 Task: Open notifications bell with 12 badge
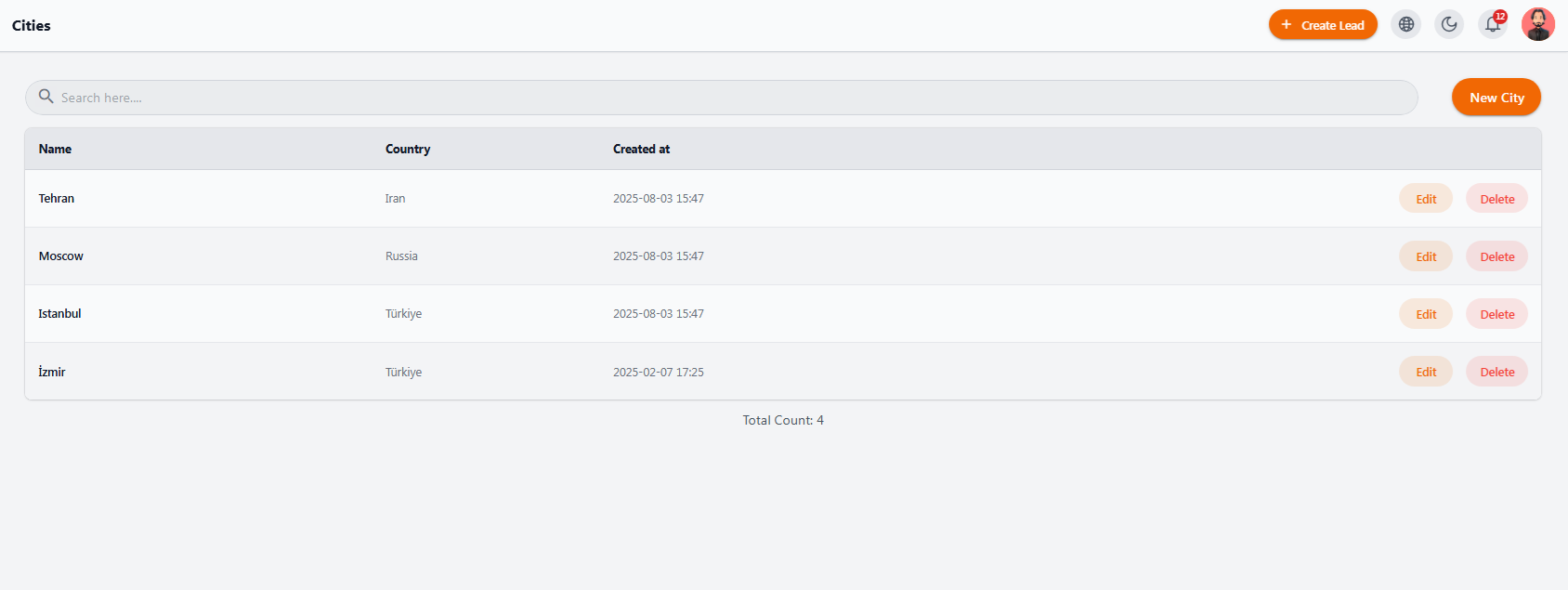1493,25
